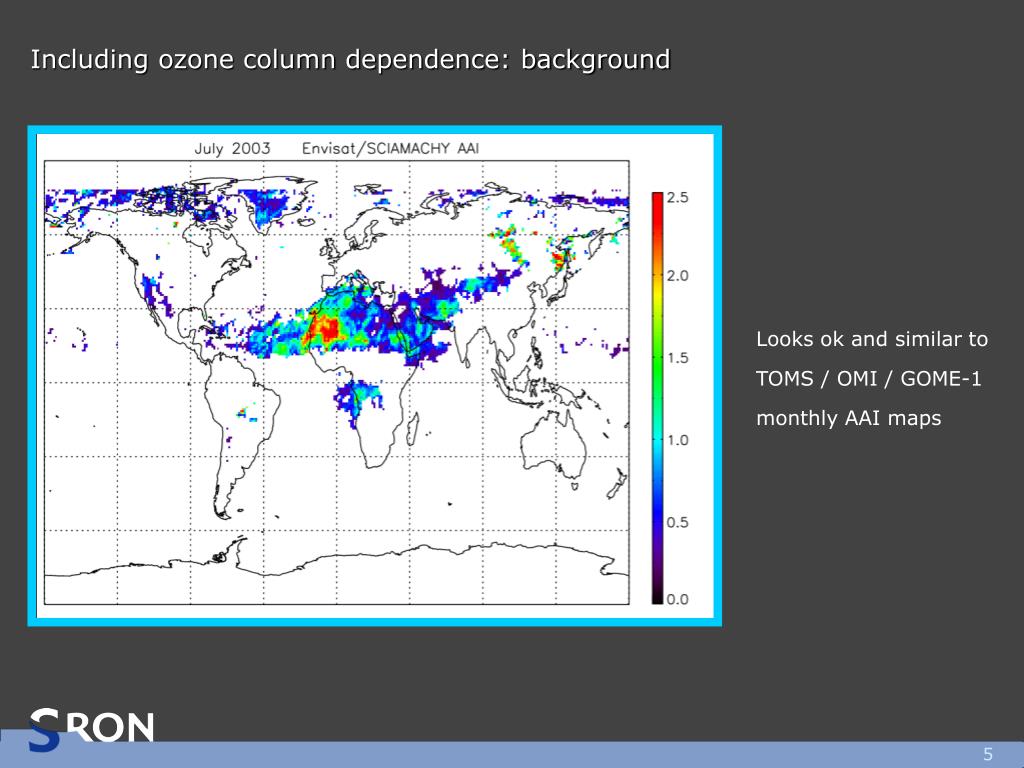Click the 'Envisat/SCIAMACHY AAI' plot heading
Screen dimensions: 1024x768
(x=390, y=149)
